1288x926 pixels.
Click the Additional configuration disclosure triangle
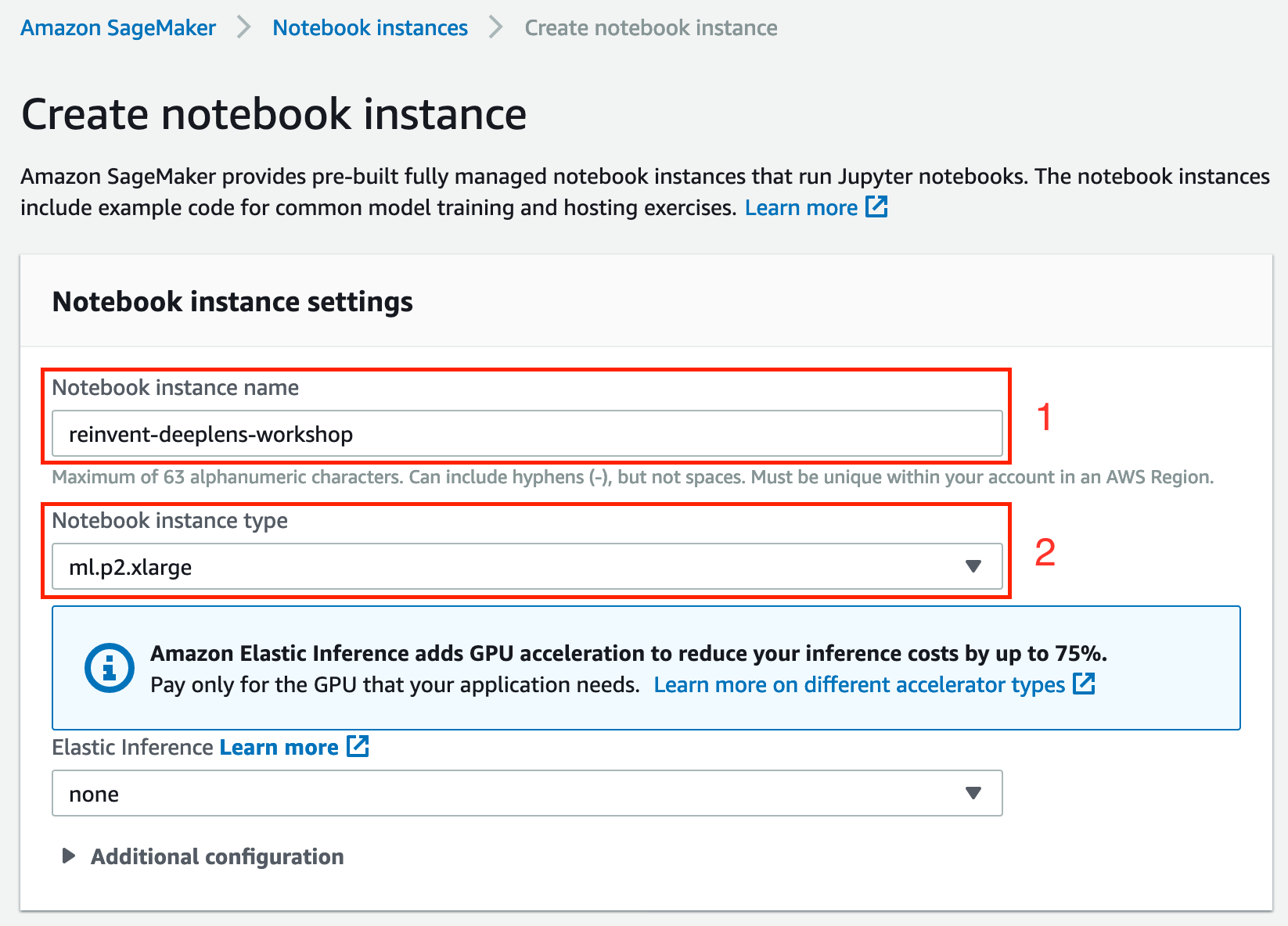69,856
